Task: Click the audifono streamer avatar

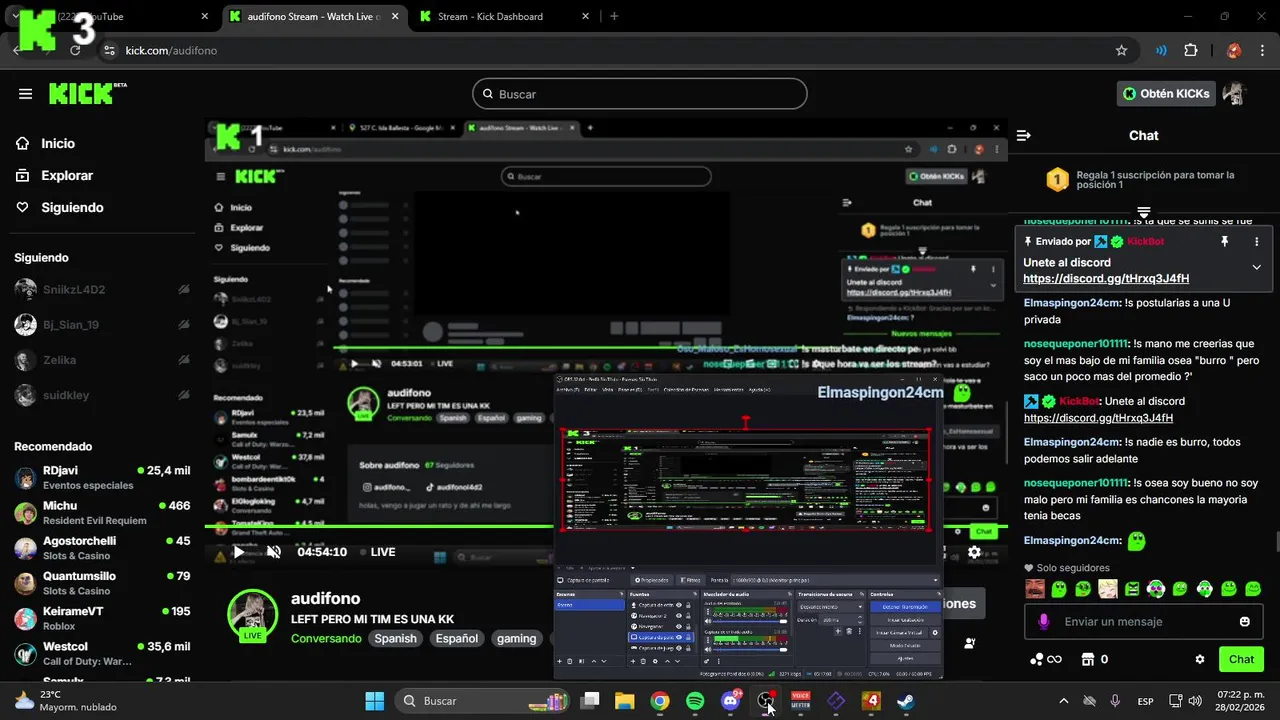Action: 252,614
